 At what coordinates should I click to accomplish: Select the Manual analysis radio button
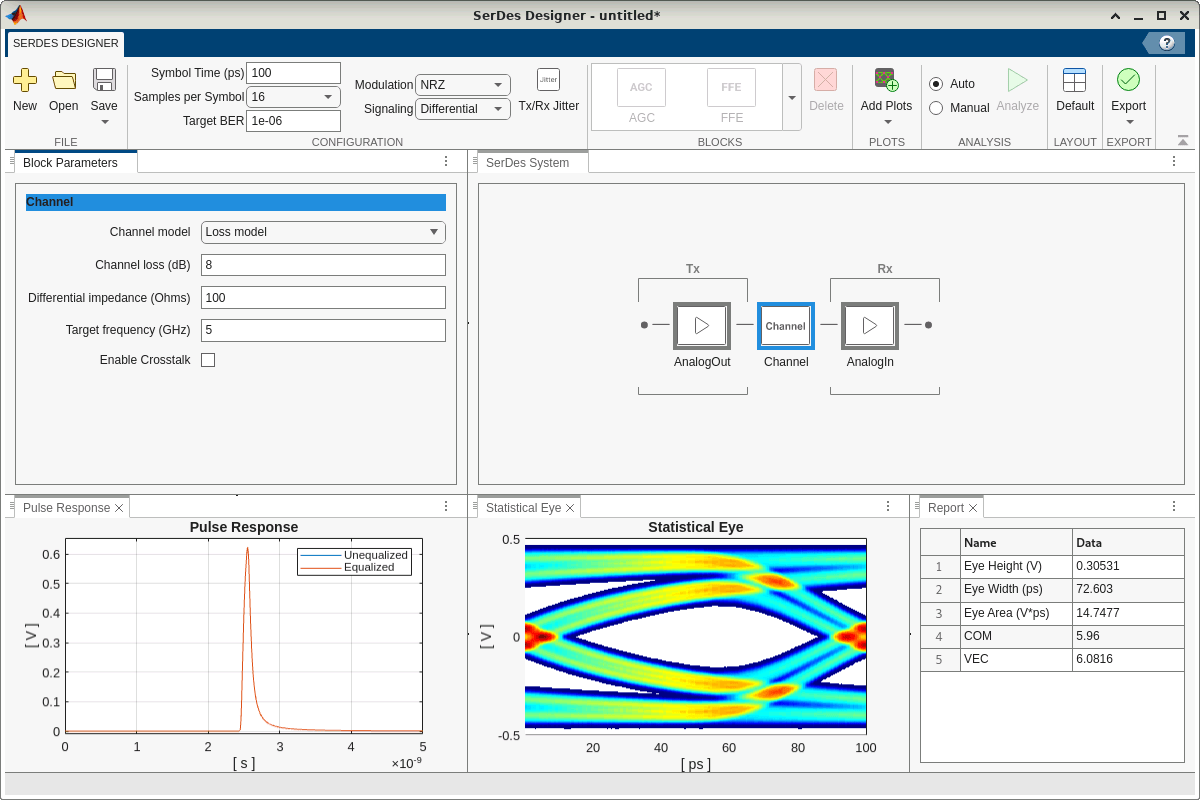click(x=936, y=108)
